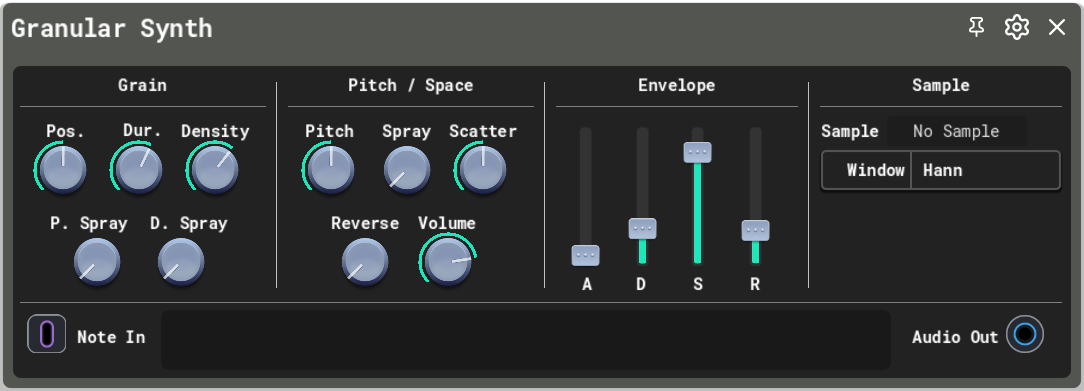This screenshot has width=1084, height=391.
Task: Click the Release (R) slider handle
Action: pos(756,231)
